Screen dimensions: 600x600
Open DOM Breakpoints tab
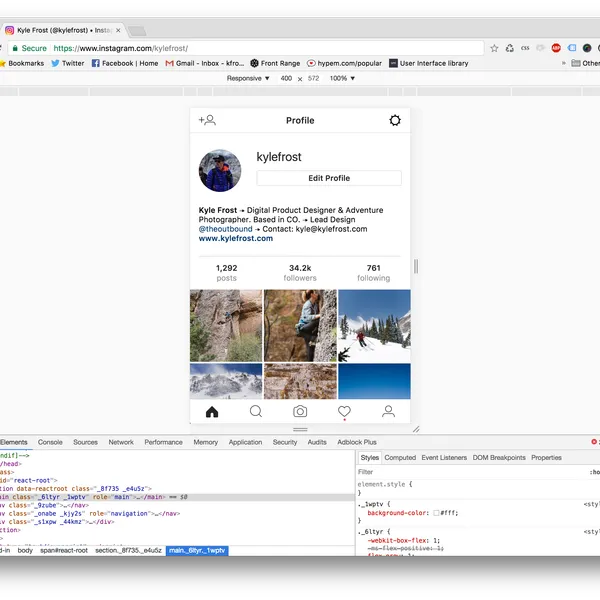coord(499,458)
